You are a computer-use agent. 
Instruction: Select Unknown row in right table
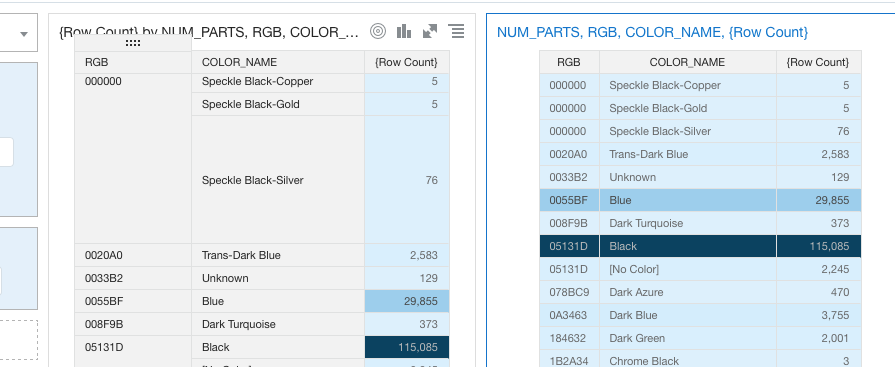(x=700, y=177)
